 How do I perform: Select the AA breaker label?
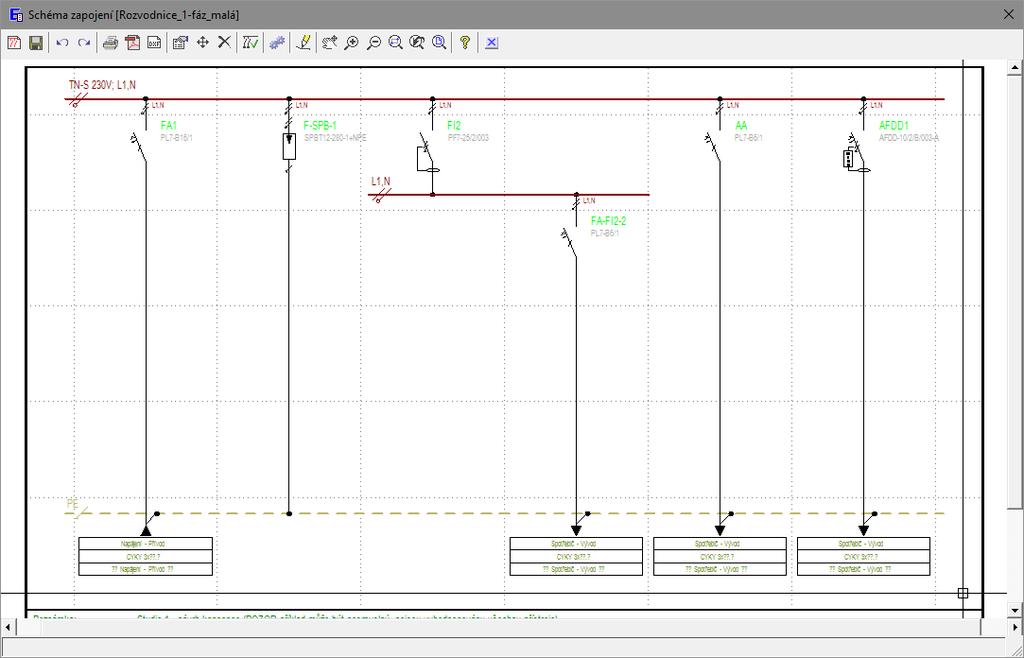pos(741,125)
